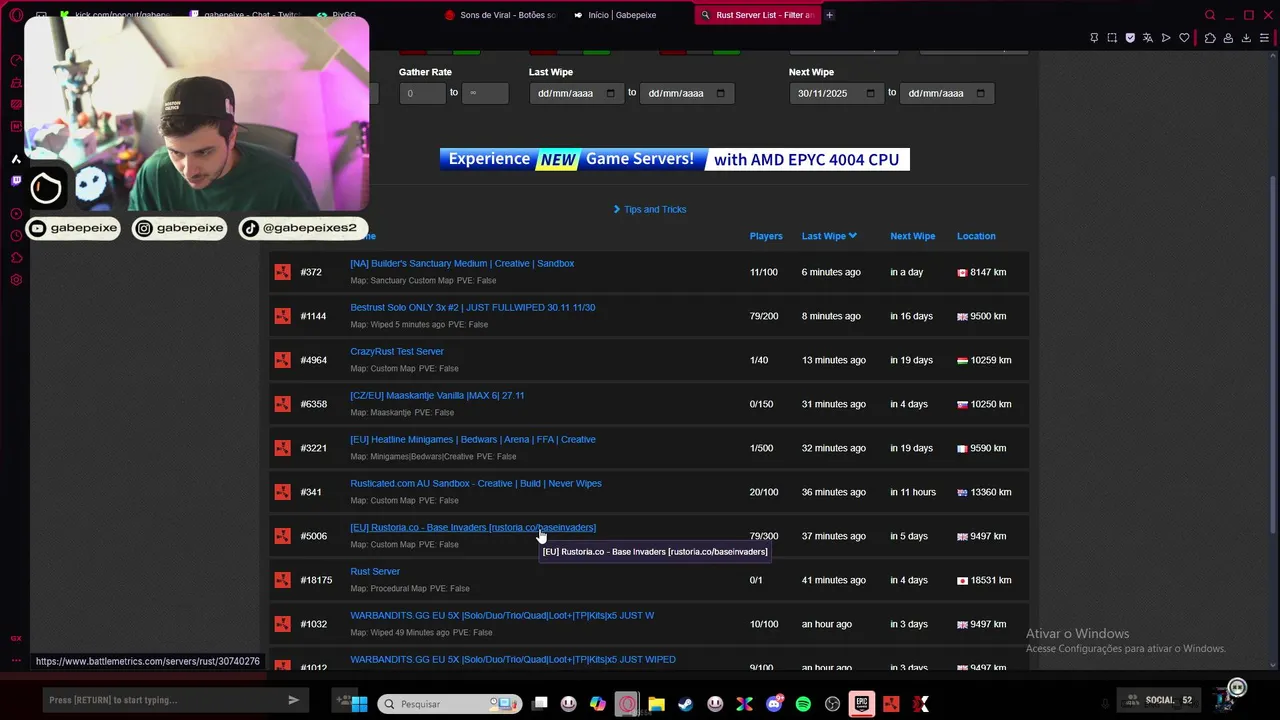Open Opera GX from the taskbar

[627, 704]
